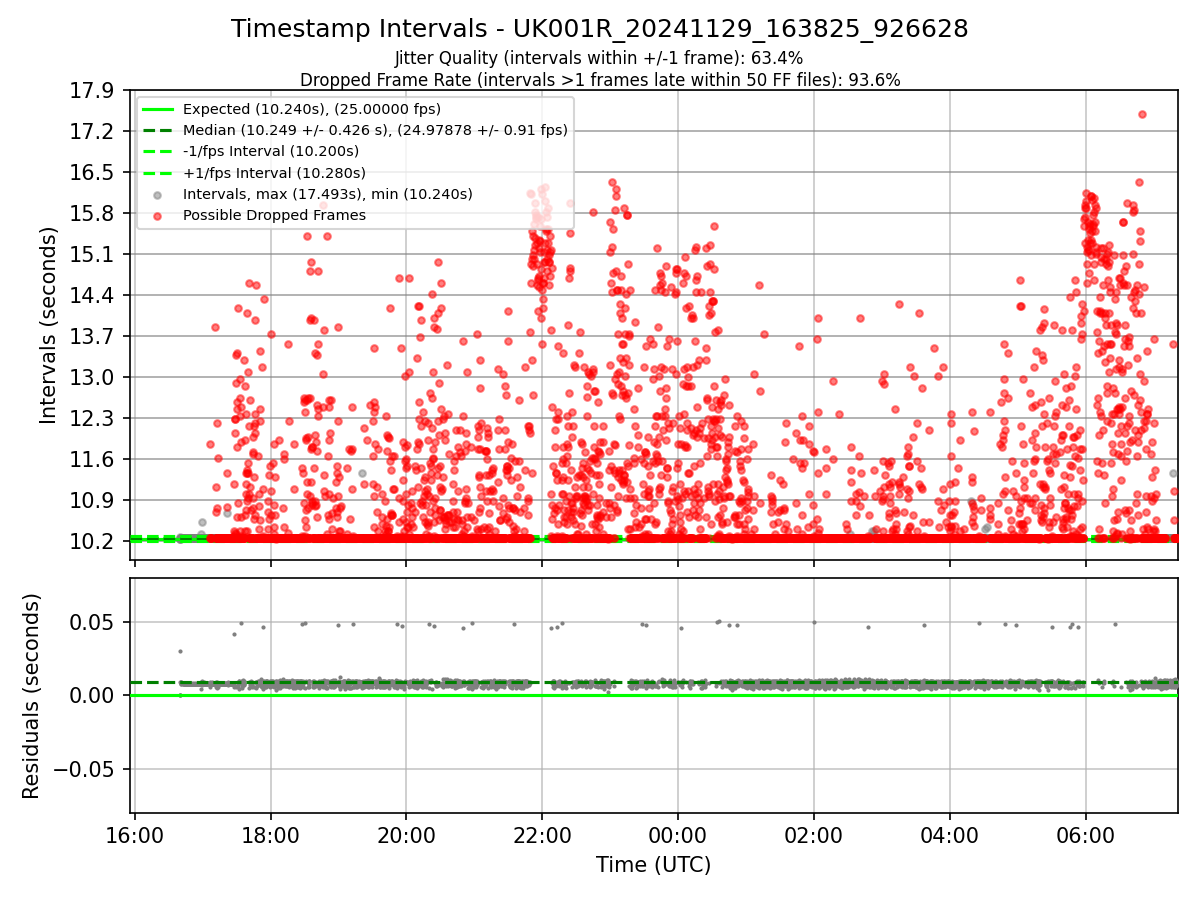Click the x-axis tick label '18:00'
Image resolution: width=1200 pixels, height=900 pixels.
pyautogui.click(x=270, y=834)
